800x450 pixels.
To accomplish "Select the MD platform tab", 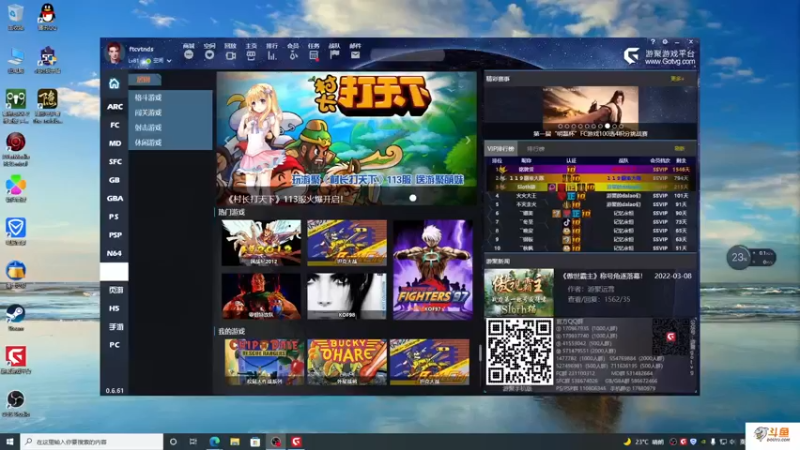I will pos(115,143).
